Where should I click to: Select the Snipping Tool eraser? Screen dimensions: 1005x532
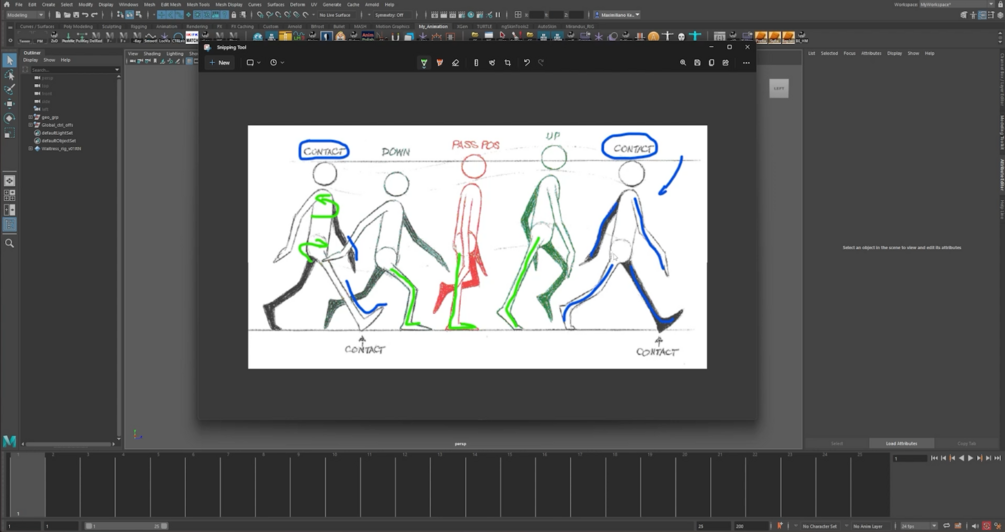click(x=455, y=63)
